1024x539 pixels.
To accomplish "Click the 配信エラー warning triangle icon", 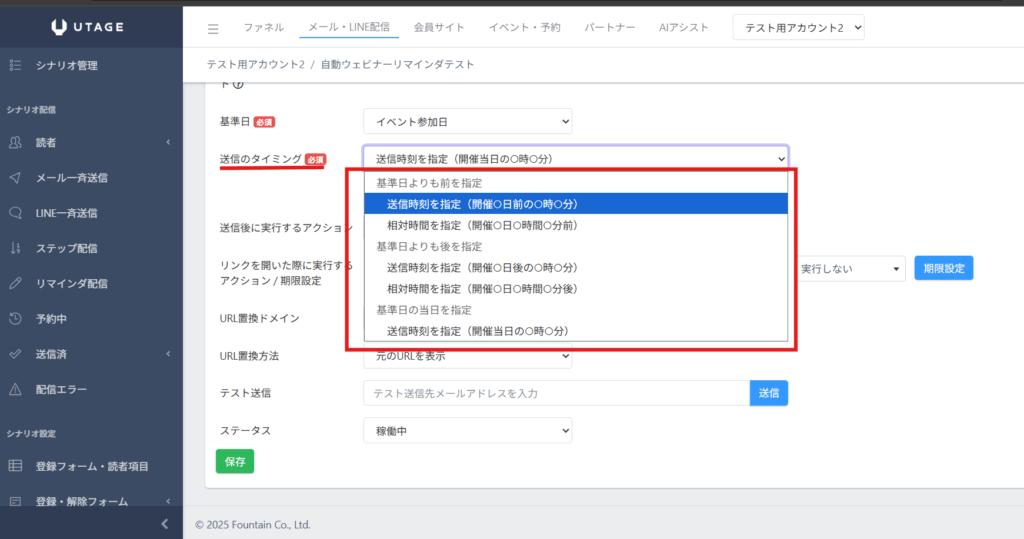I will 15,389.
